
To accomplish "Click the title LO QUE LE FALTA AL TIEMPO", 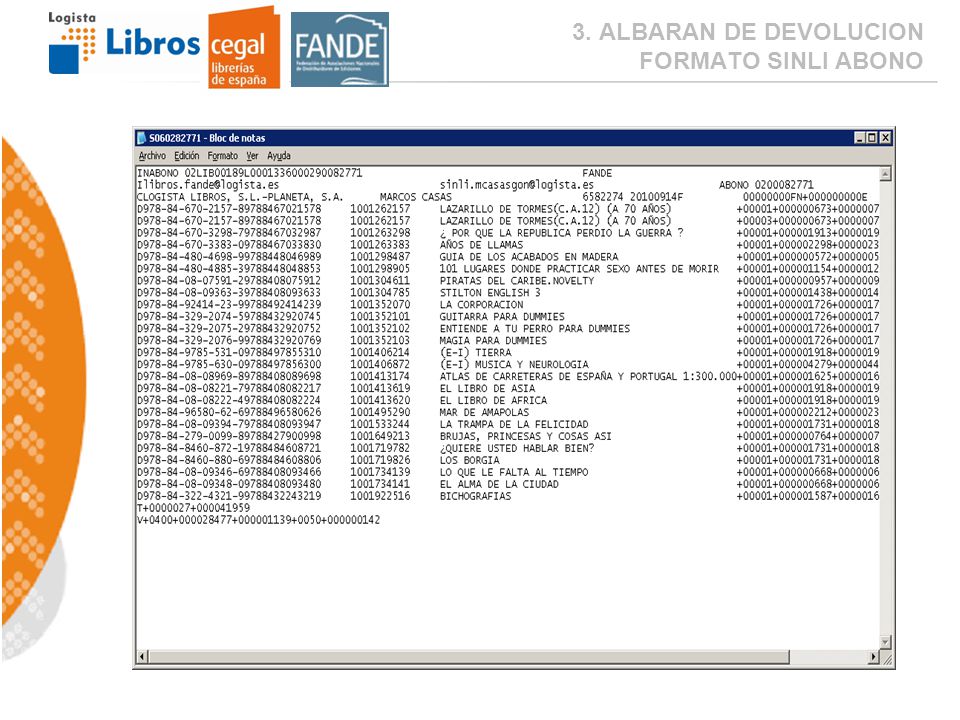I will click(x=514, y=472).
